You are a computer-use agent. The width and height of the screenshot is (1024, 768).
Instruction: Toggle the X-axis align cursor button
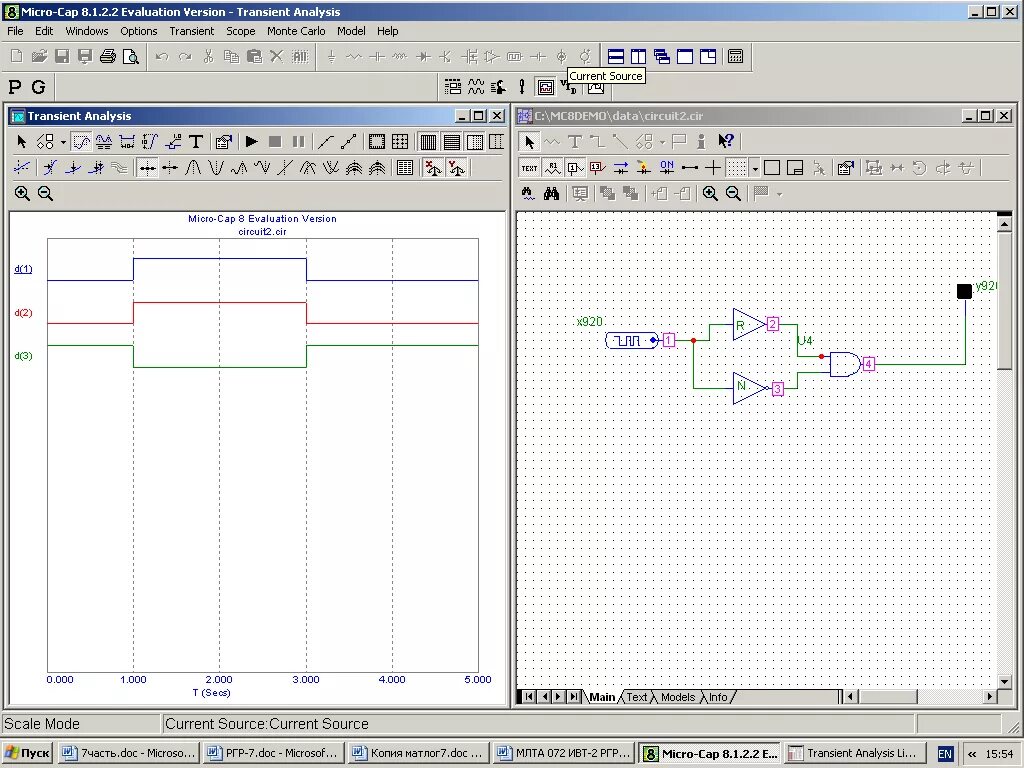click(x=432, y=168)
